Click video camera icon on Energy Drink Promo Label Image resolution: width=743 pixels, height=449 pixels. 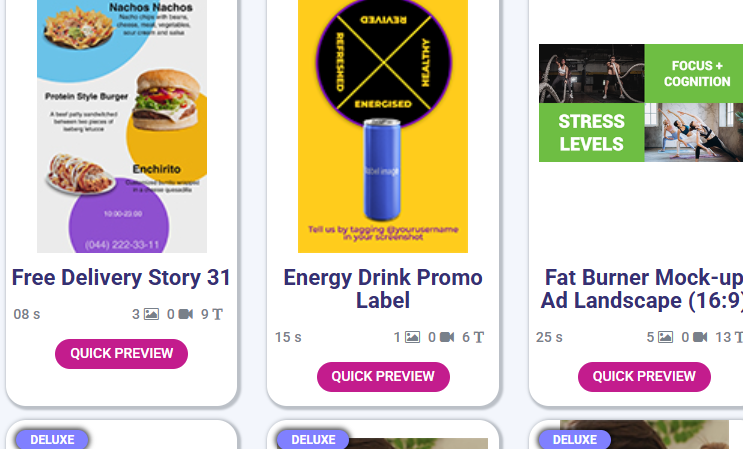pos(447,338)
